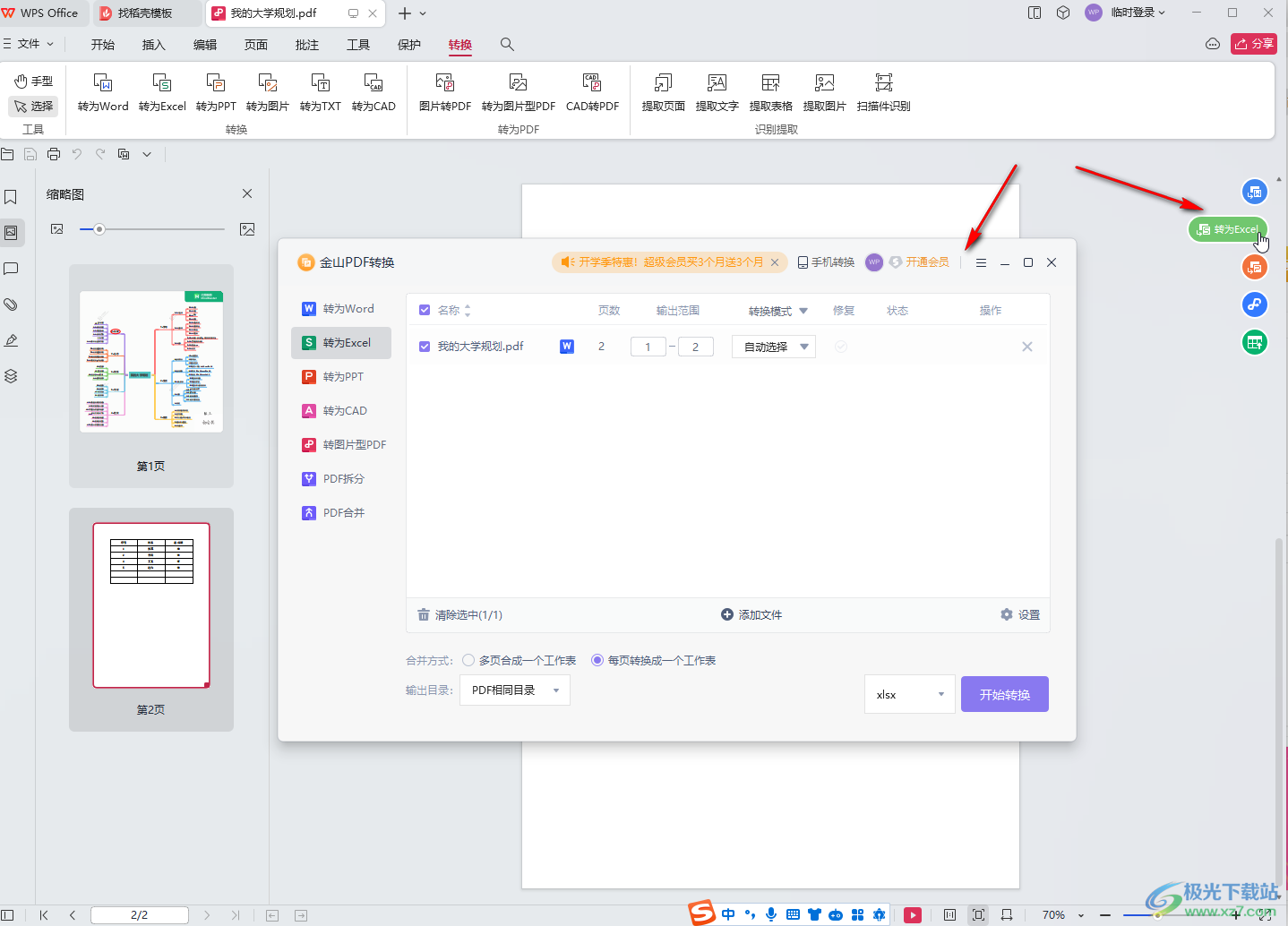Click the 转为图片 ribbon icon
Screen dimensions: 1288x926
(267, 93)
